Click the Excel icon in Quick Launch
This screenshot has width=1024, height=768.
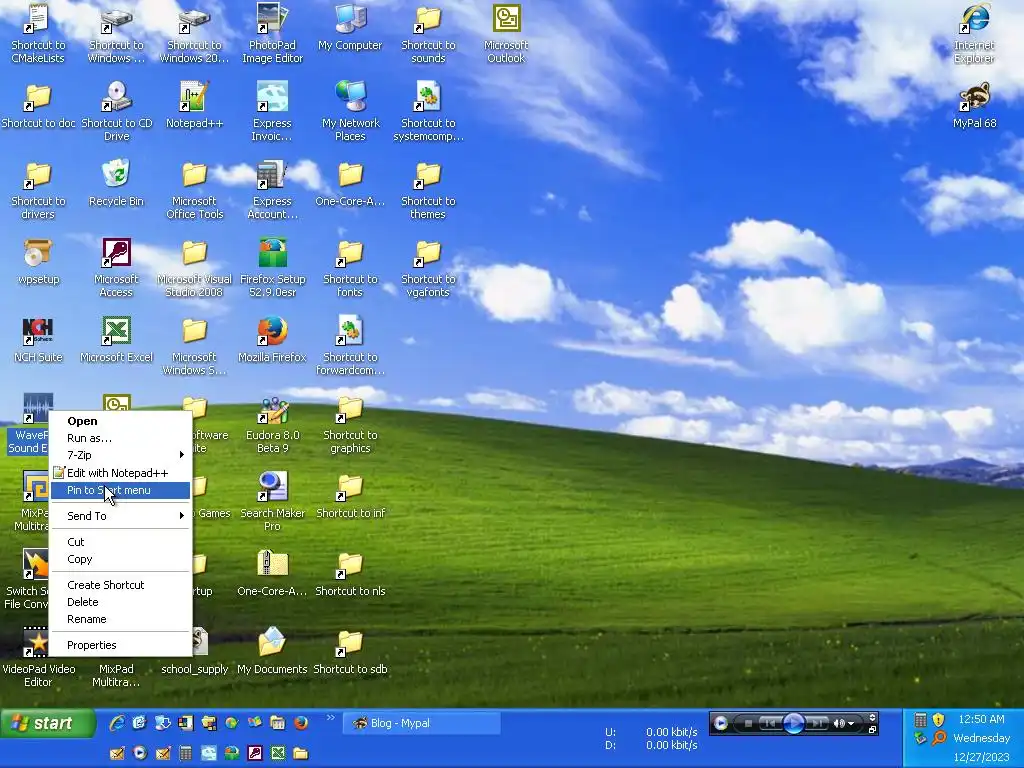(x=278, y=753)
